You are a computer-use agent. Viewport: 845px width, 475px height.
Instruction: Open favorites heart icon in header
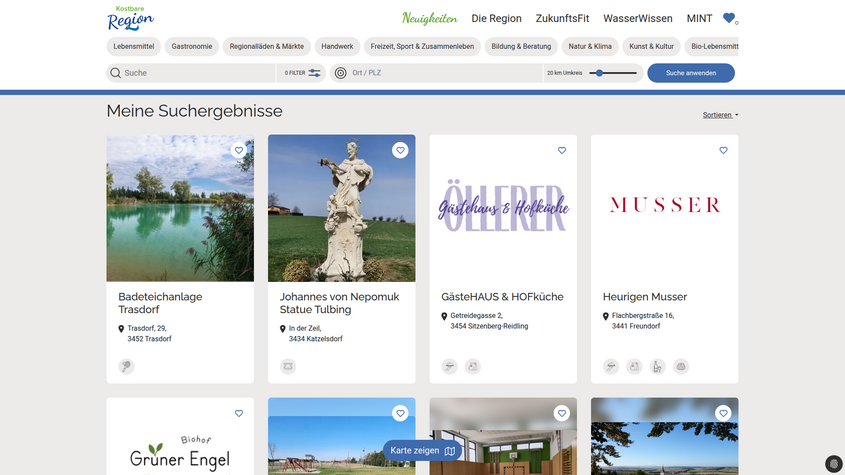[x=729, y=18]
